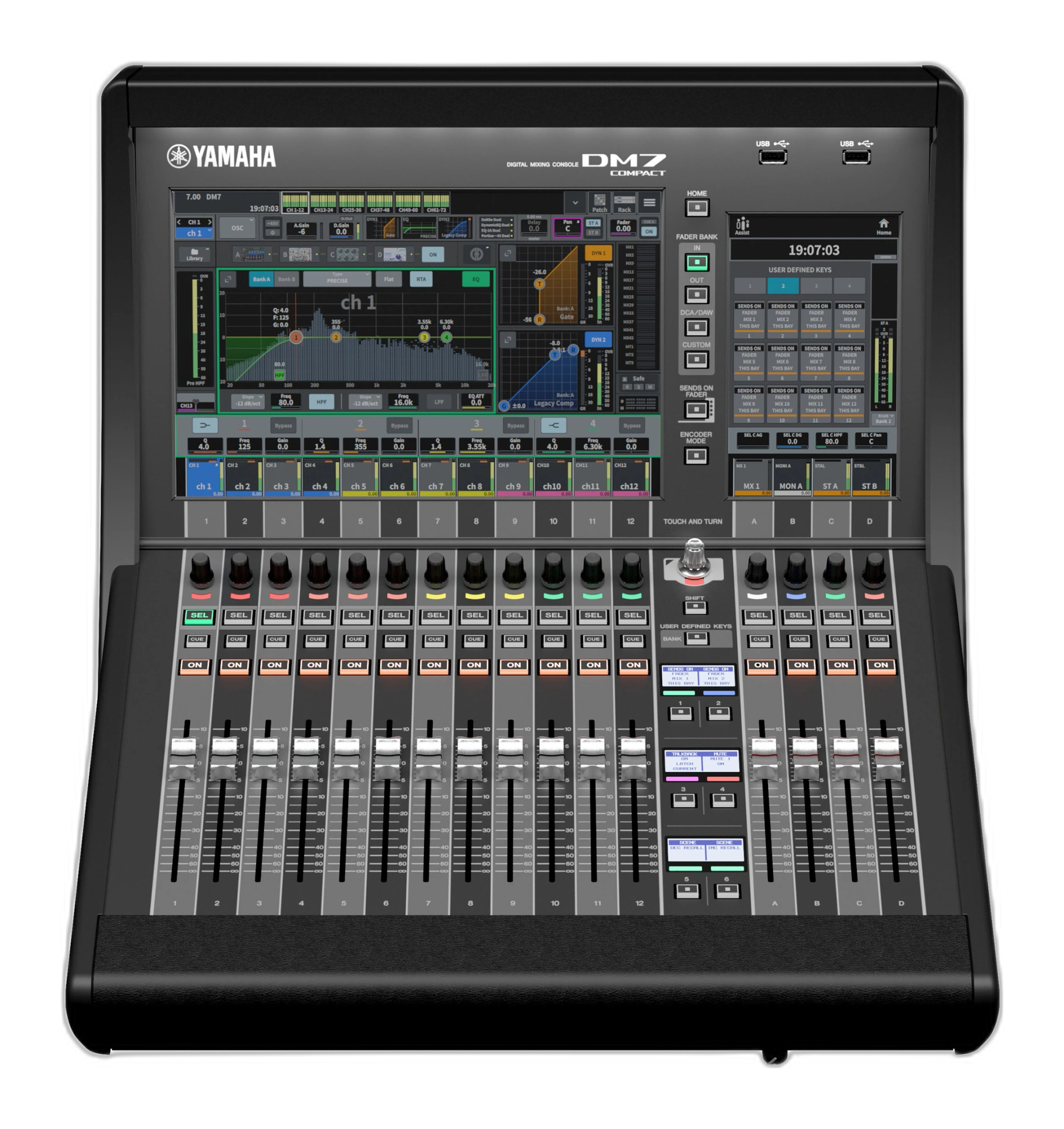
Task: Expand the EQ graph popup icon
Action: pos(228,279)
